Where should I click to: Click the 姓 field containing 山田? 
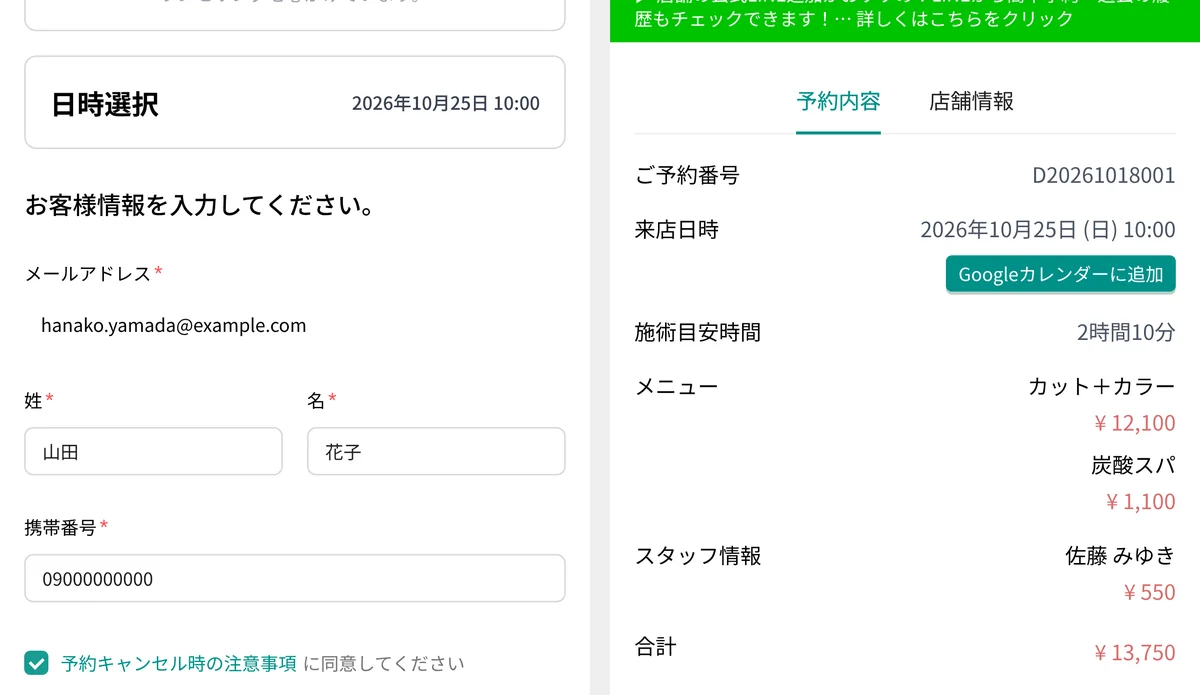click(153, 452)
